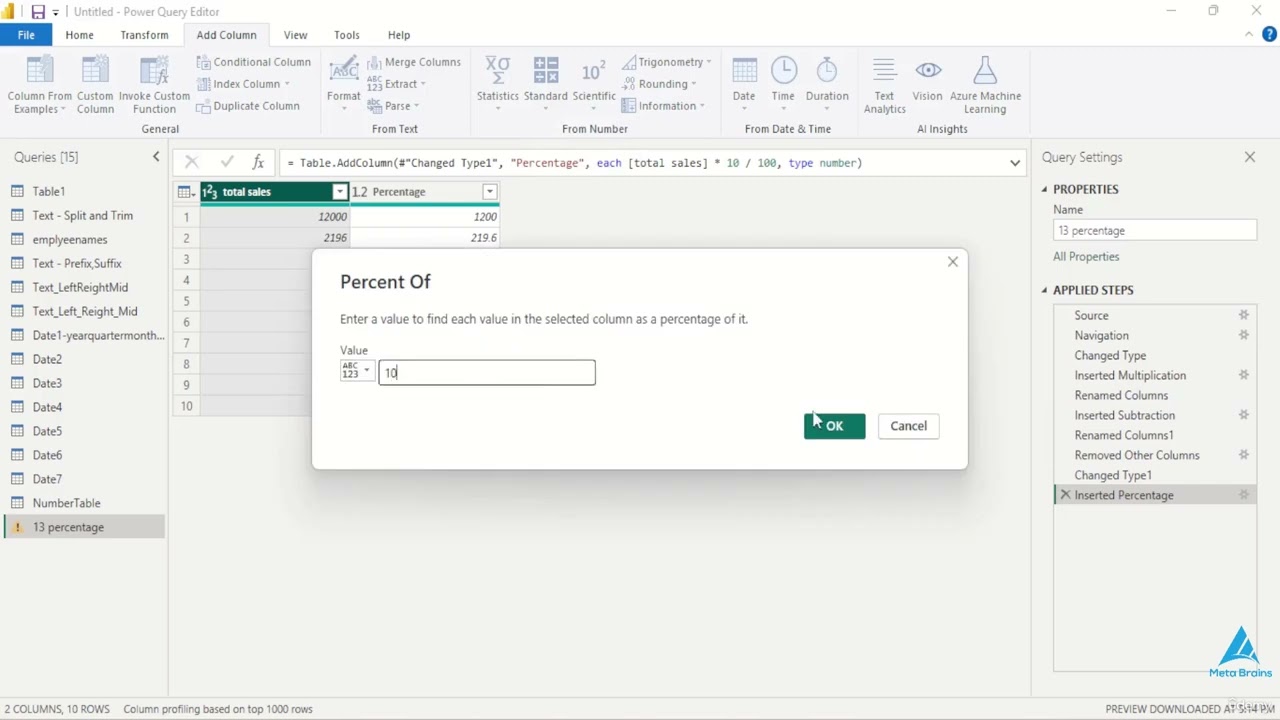
Task: Open Text Analytics
Action: 884,86
